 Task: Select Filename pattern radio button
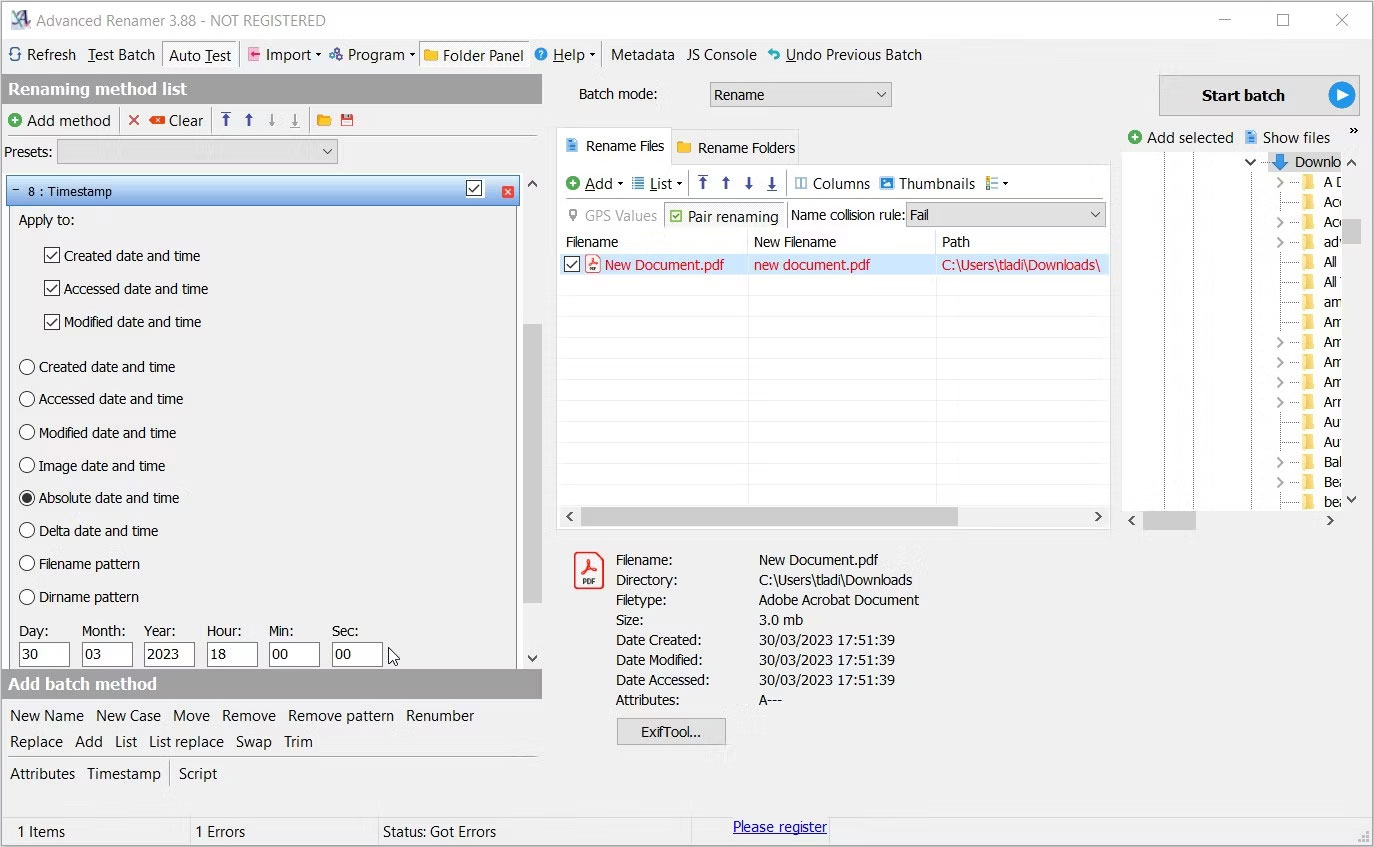(x=27, y=564)
